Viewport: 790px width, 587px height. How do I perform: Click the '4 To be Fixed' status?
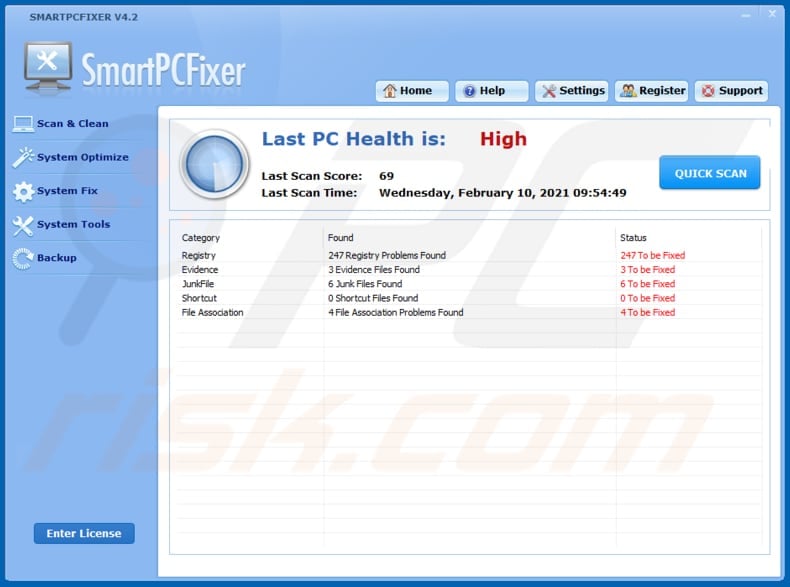point(647,312)
